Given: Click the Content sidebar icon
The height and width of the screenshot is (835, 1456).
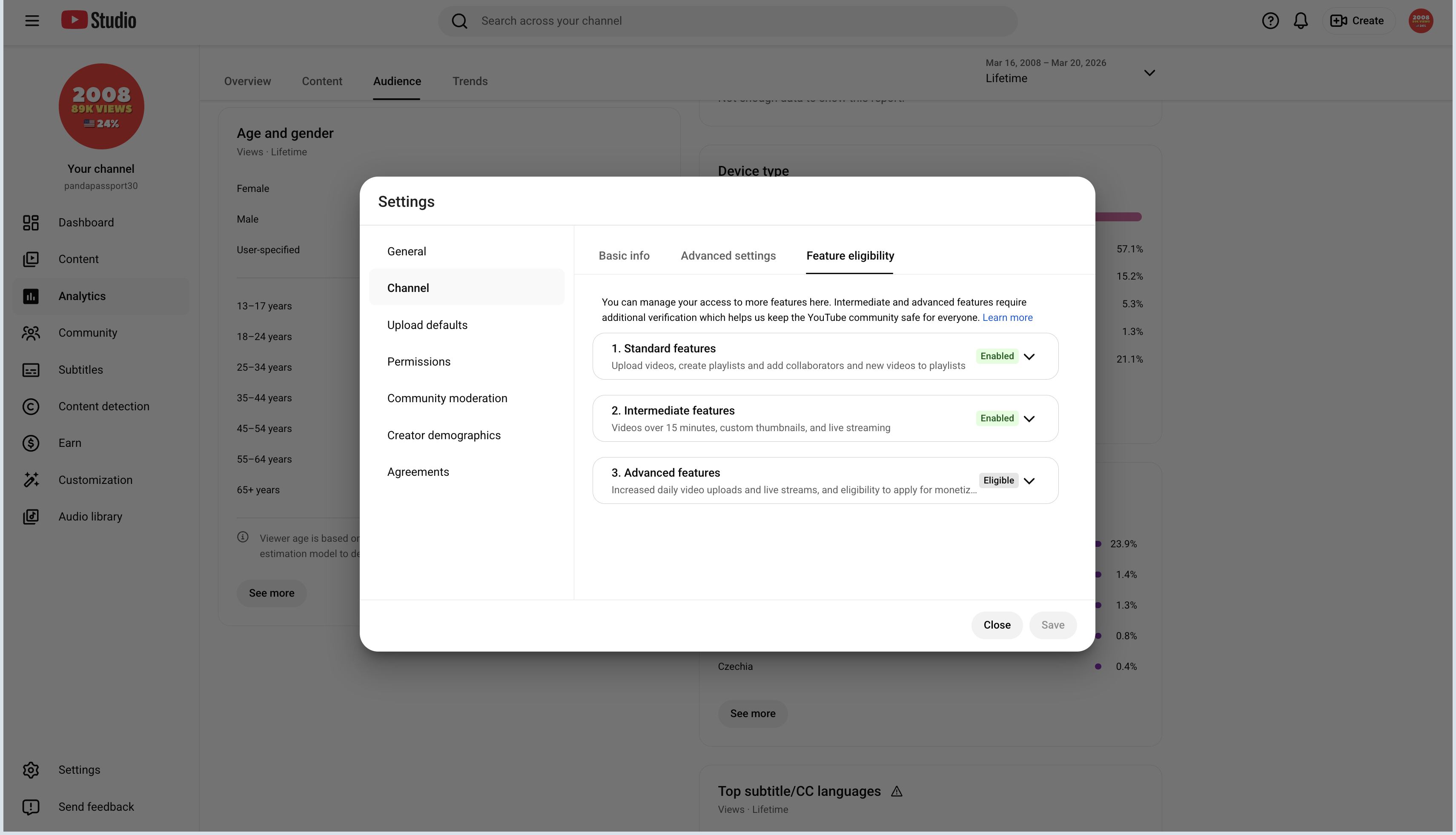Looking at the screenshot, I should pos(31,259).
